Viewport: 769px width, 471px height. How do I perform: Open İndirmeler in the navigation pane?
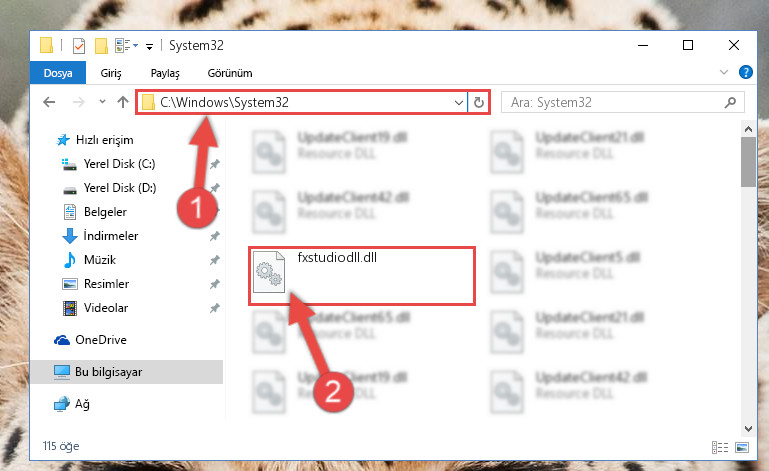111,236
